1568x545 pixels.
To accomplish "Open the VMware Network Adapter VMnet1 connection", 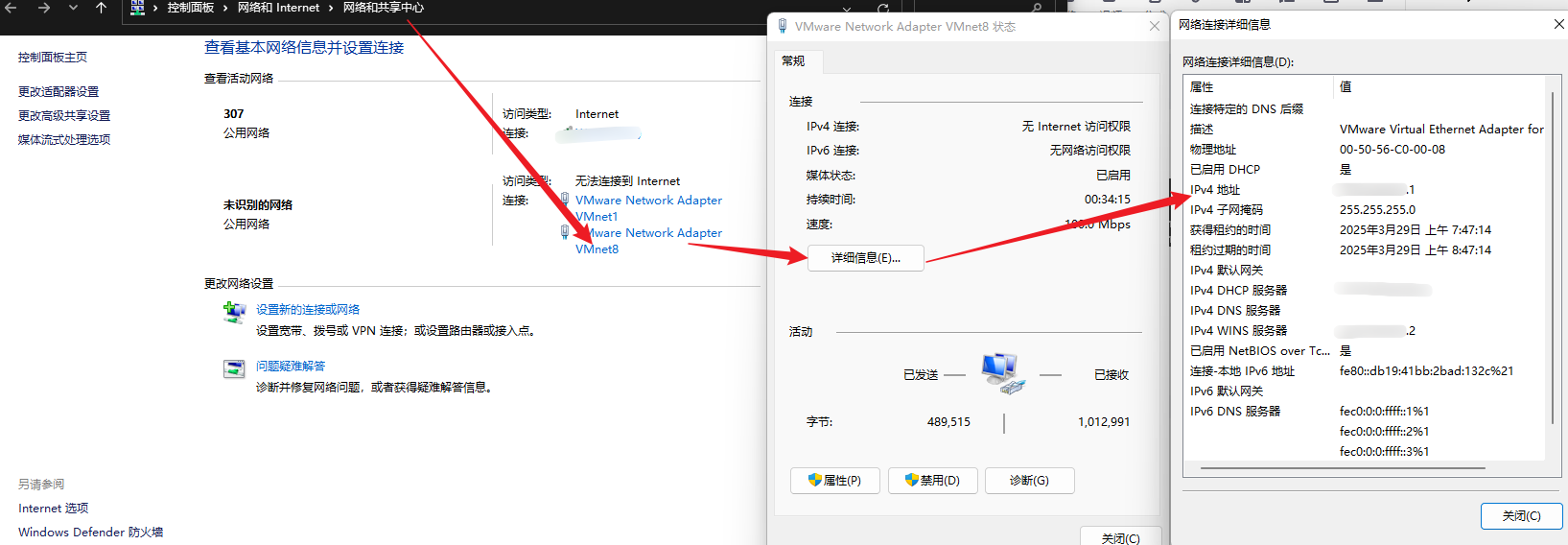I will click(x=648, y=208).
